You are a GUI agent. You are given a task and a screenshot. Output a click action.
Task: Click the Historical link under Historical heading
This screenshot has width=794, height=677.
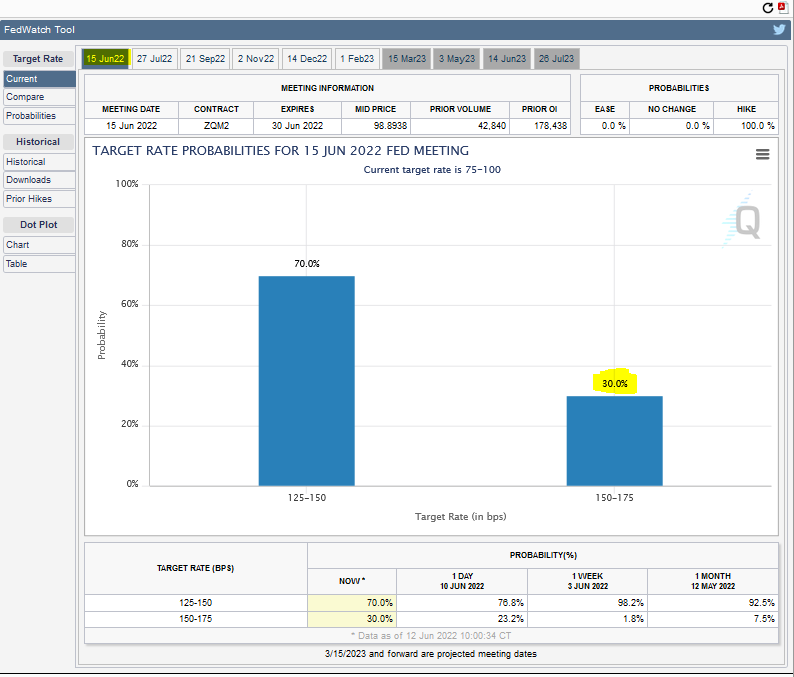[x=39, y=162]
